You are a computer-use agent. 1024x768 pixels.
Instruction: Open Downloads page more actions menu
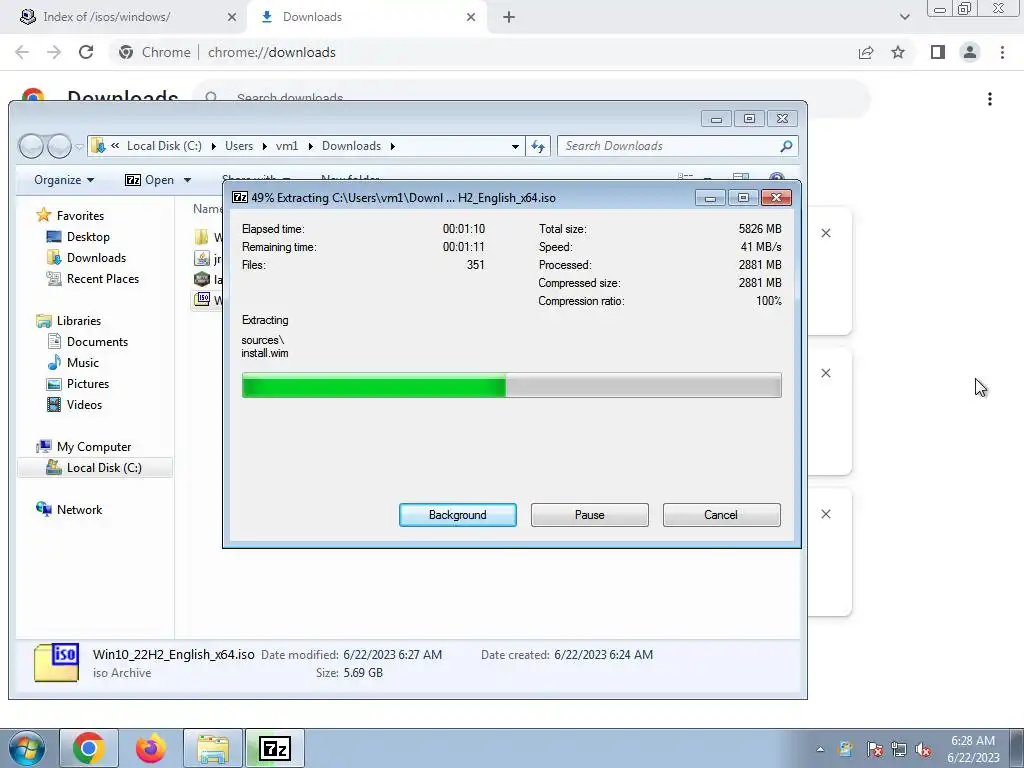[990, 99]
